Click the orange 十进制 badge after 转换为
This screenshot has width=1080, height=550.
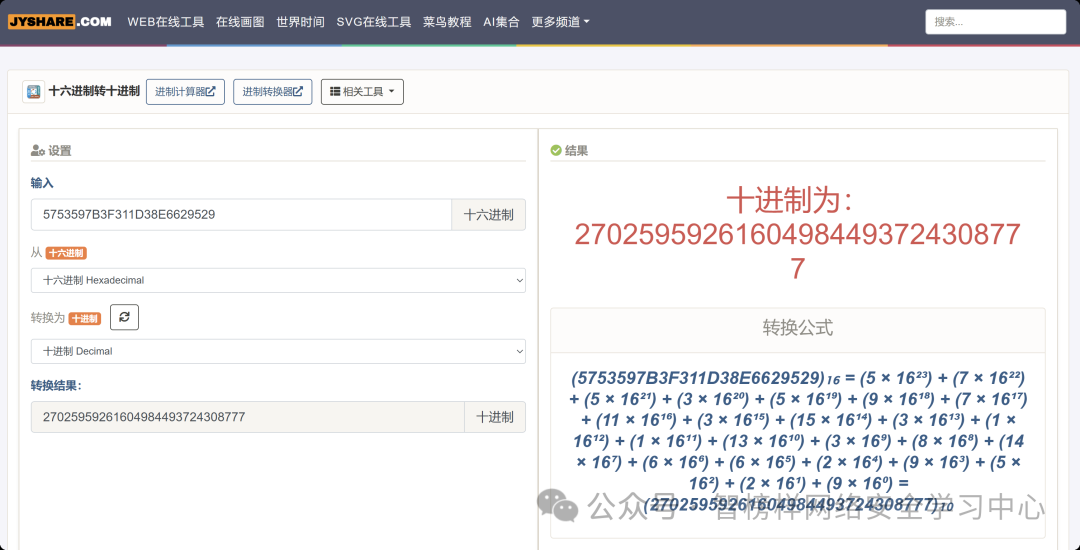point(85,319)
